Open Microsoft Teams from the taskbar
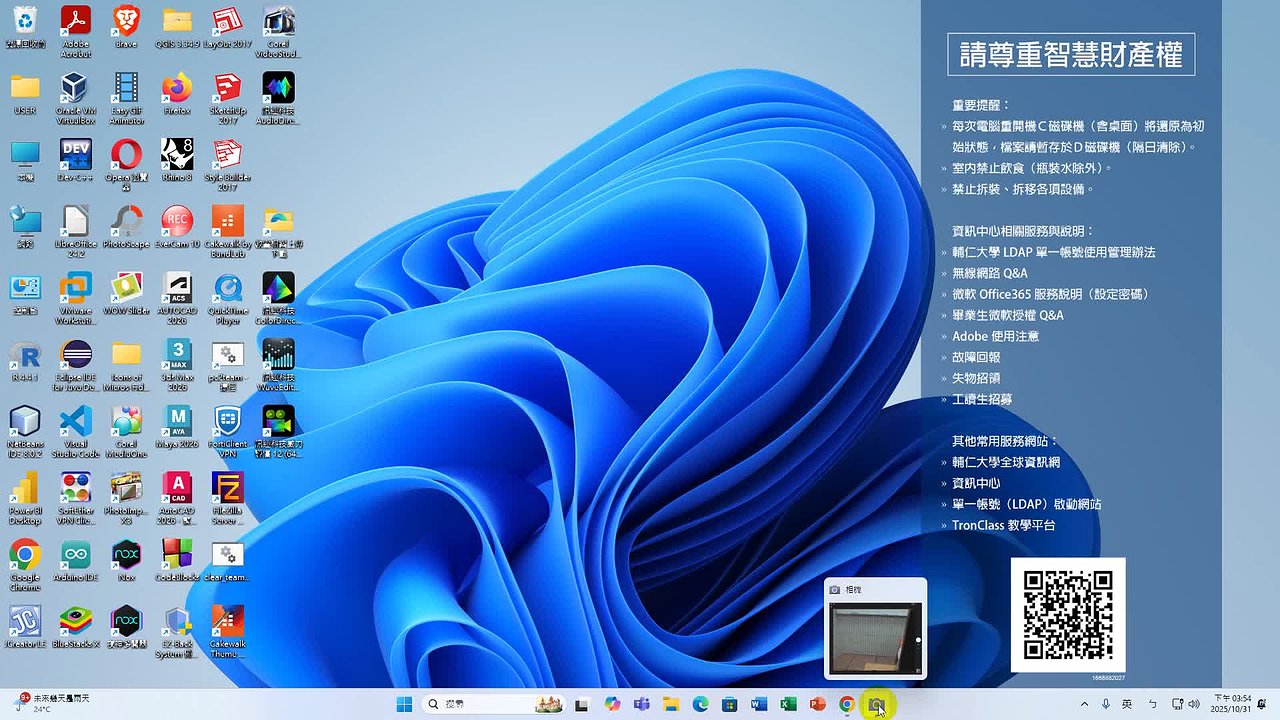Viewport: 1280px width, 720px height. (641, 704)
